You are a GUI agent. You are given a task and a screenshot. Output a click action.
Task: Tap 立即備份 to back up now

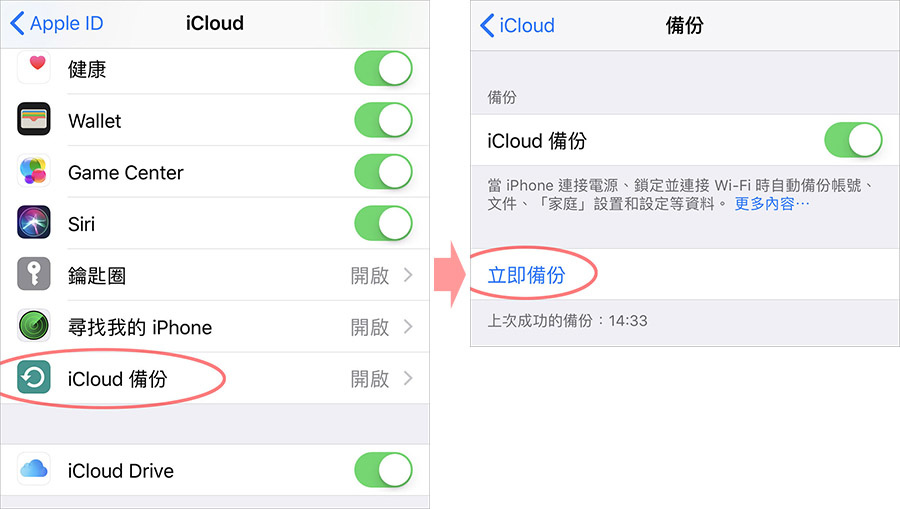click(x=526, y=275)
